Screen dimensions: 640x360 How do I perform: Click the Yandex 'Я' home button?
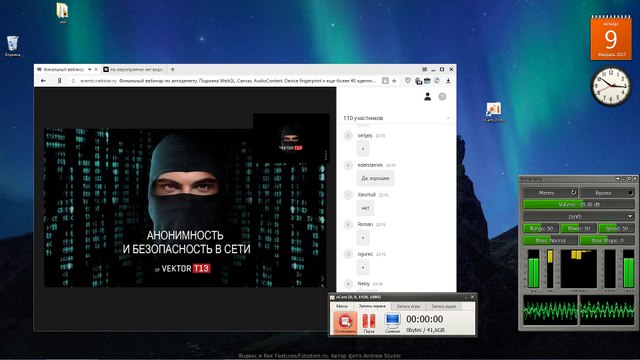point(59,81)
